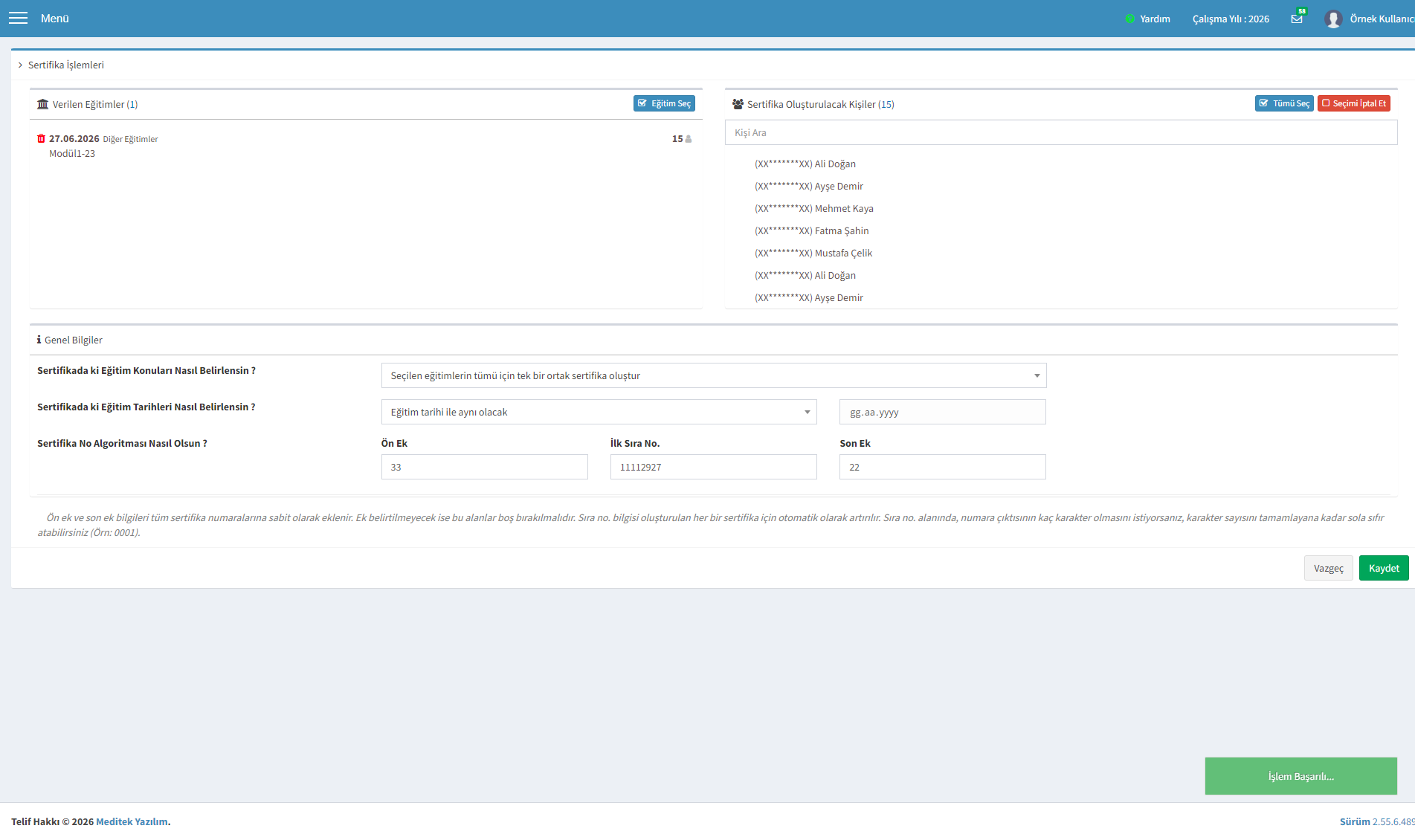This screenshot has height=840, width=1415.
Task: Click the Vazgeç button
Action: click(1328, 568)
